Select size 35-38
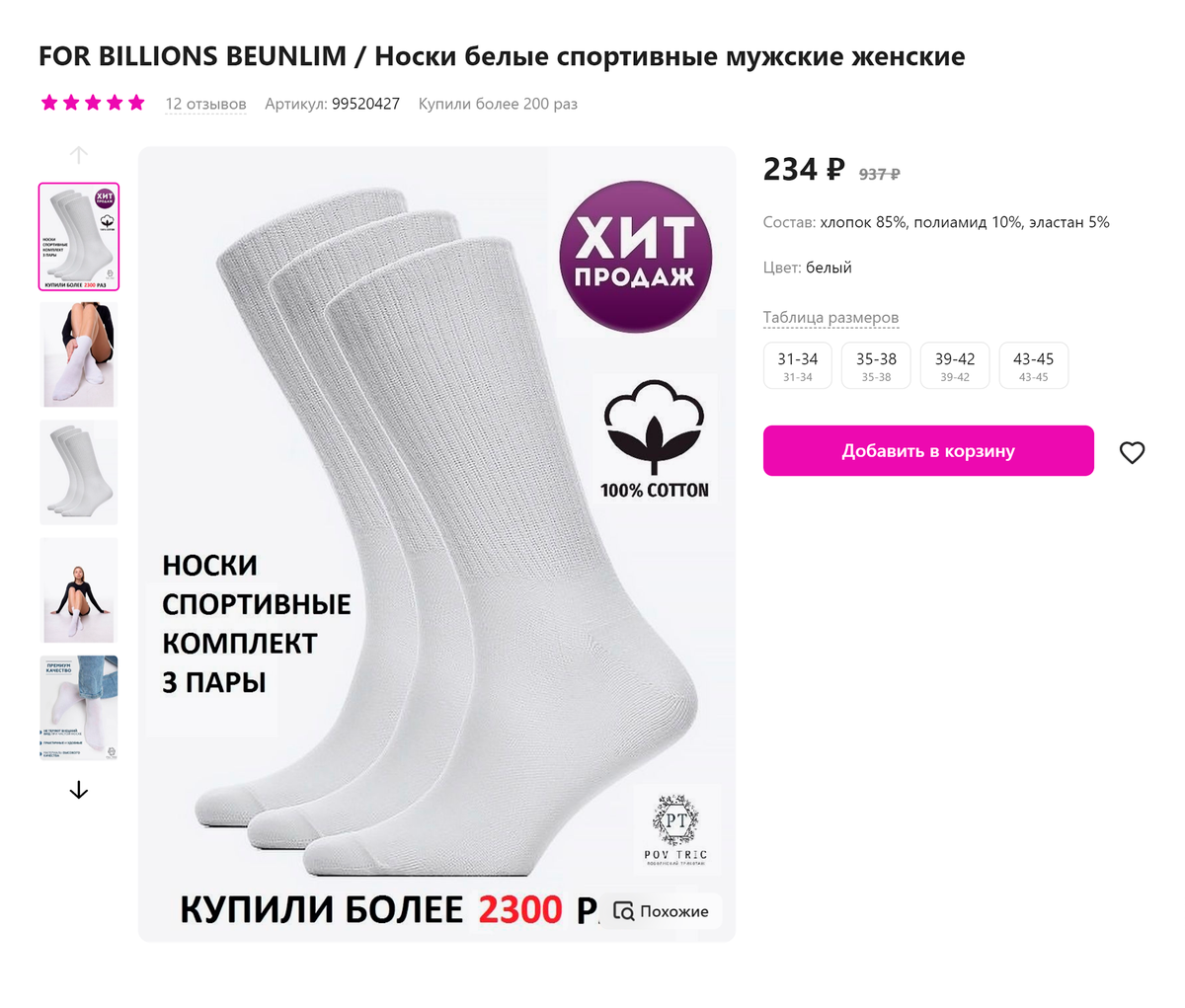1185x1008 pixels. (x=876, y=366)
